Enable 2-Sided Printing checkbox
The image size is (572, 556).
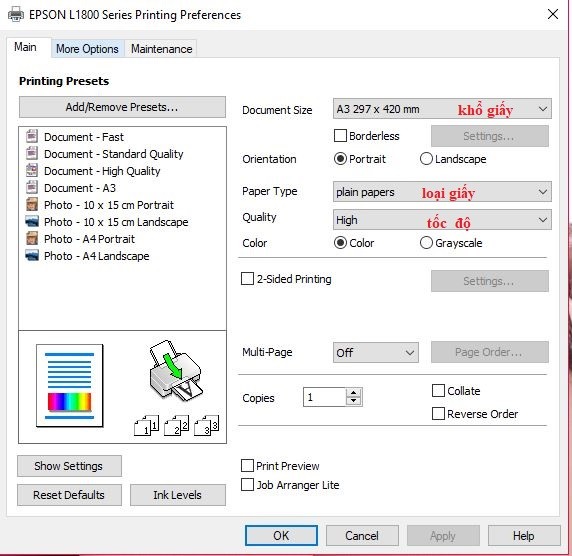tap(247, 279)
